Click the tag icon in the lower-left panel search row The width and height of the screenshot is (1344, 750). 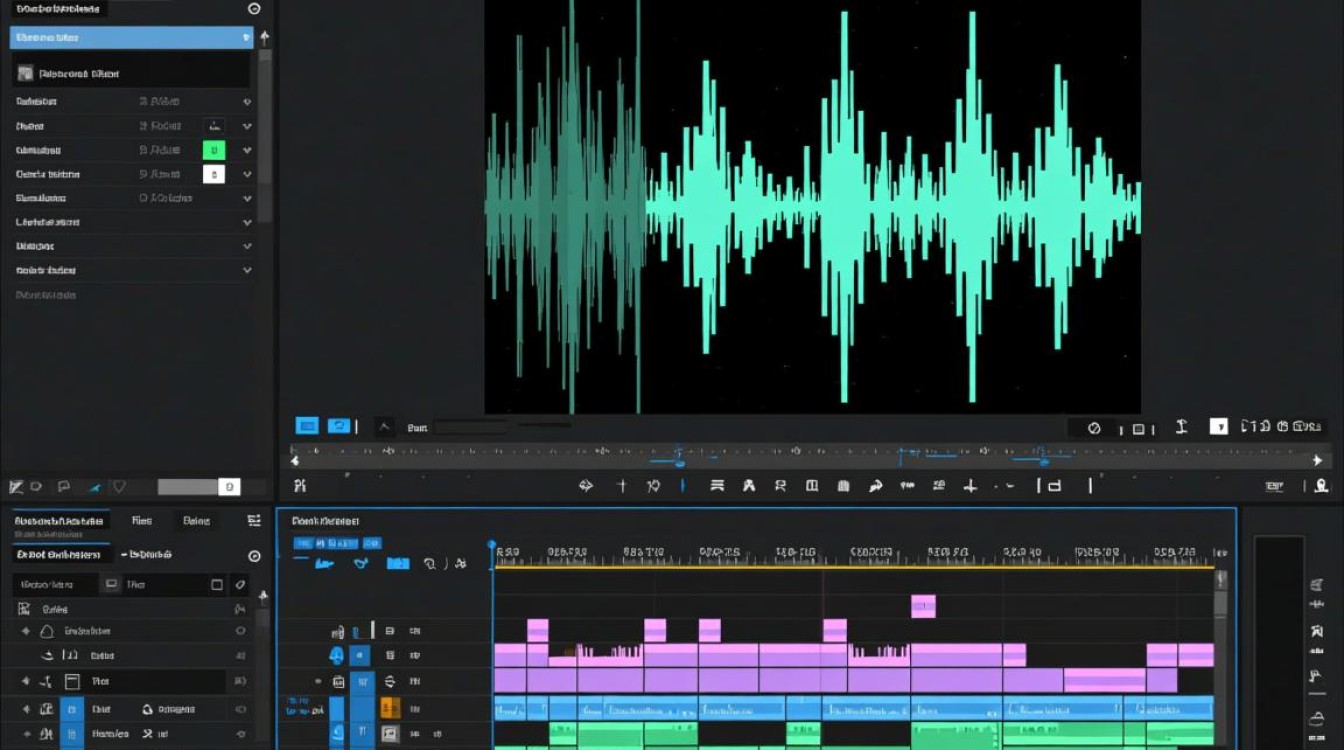[240, 584]
